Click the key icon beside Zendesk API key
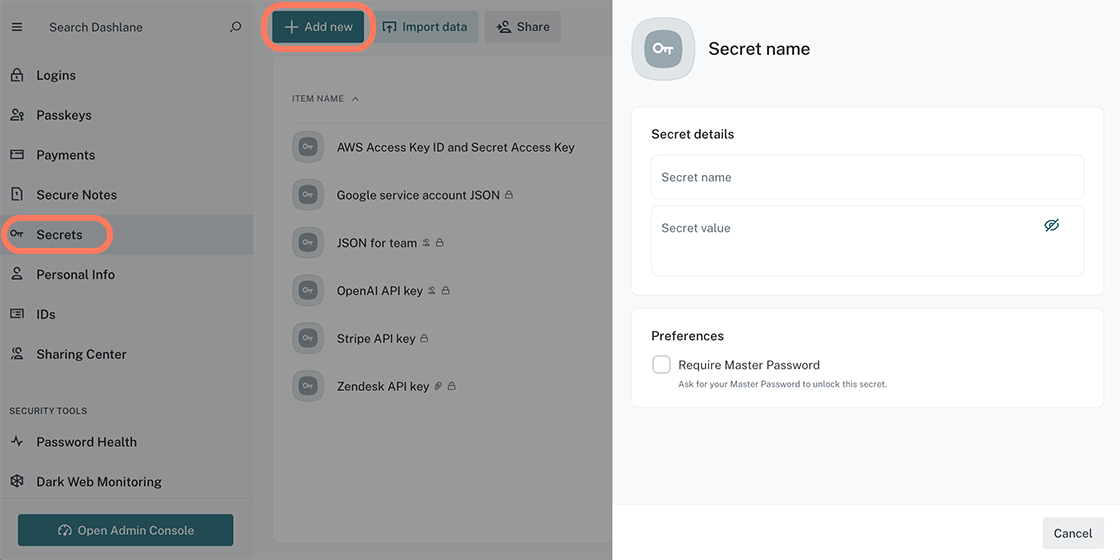1120x560 pixels. click(308, 386)
